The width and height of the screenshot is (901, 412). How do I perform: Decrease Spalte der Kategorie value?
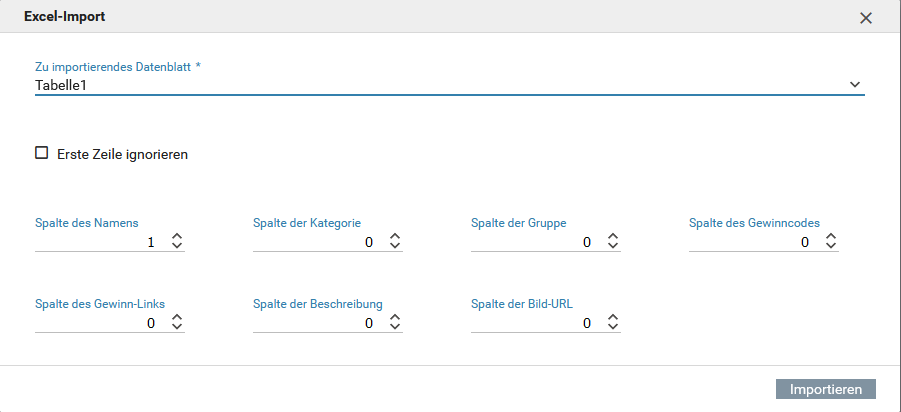[x=395, y=246]
